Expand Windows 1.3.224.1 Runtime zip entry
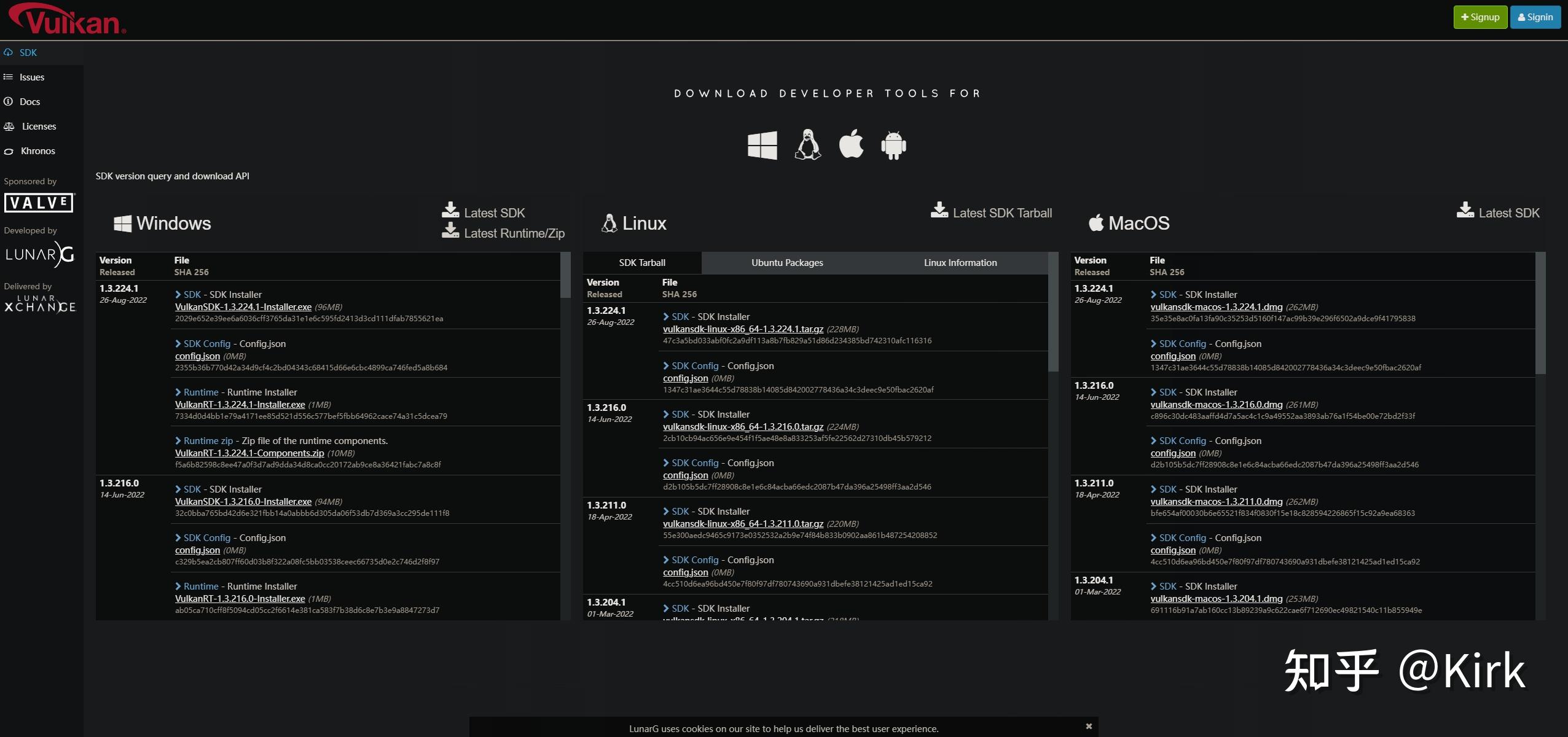 click(x=204, y=441)
